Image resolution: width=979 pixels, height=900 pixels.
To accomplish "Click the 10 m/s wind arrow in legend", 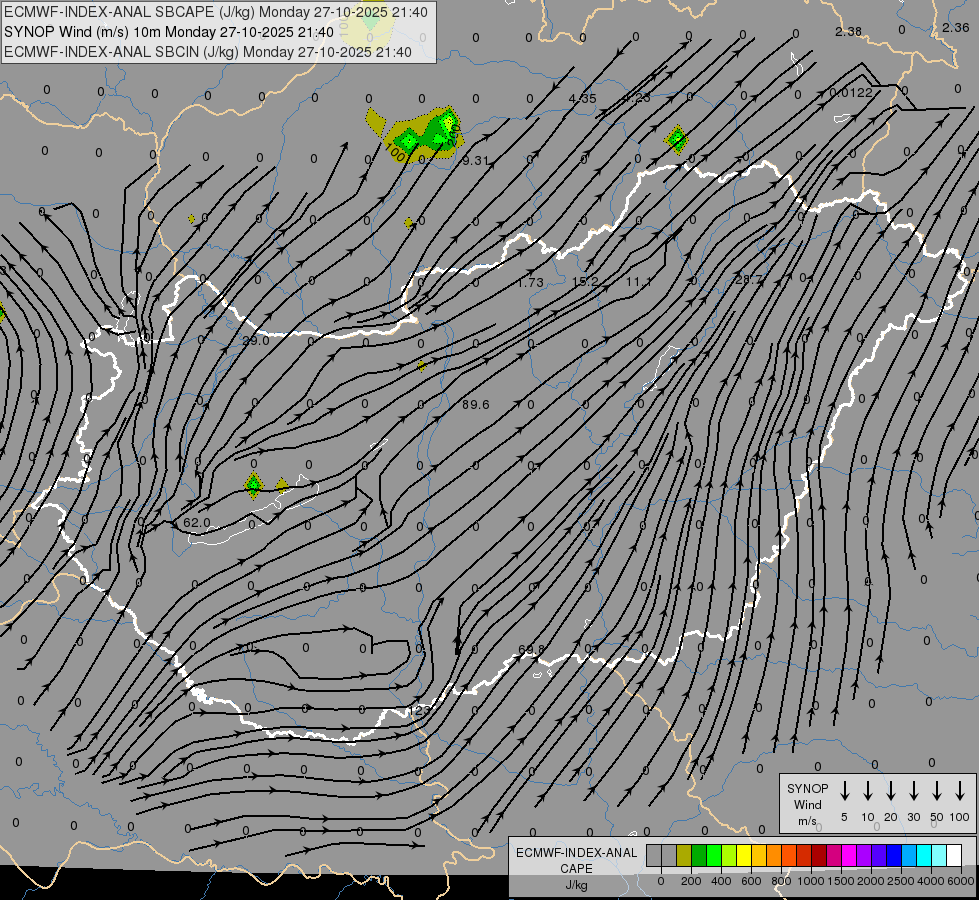I will [x=868, y=791].
